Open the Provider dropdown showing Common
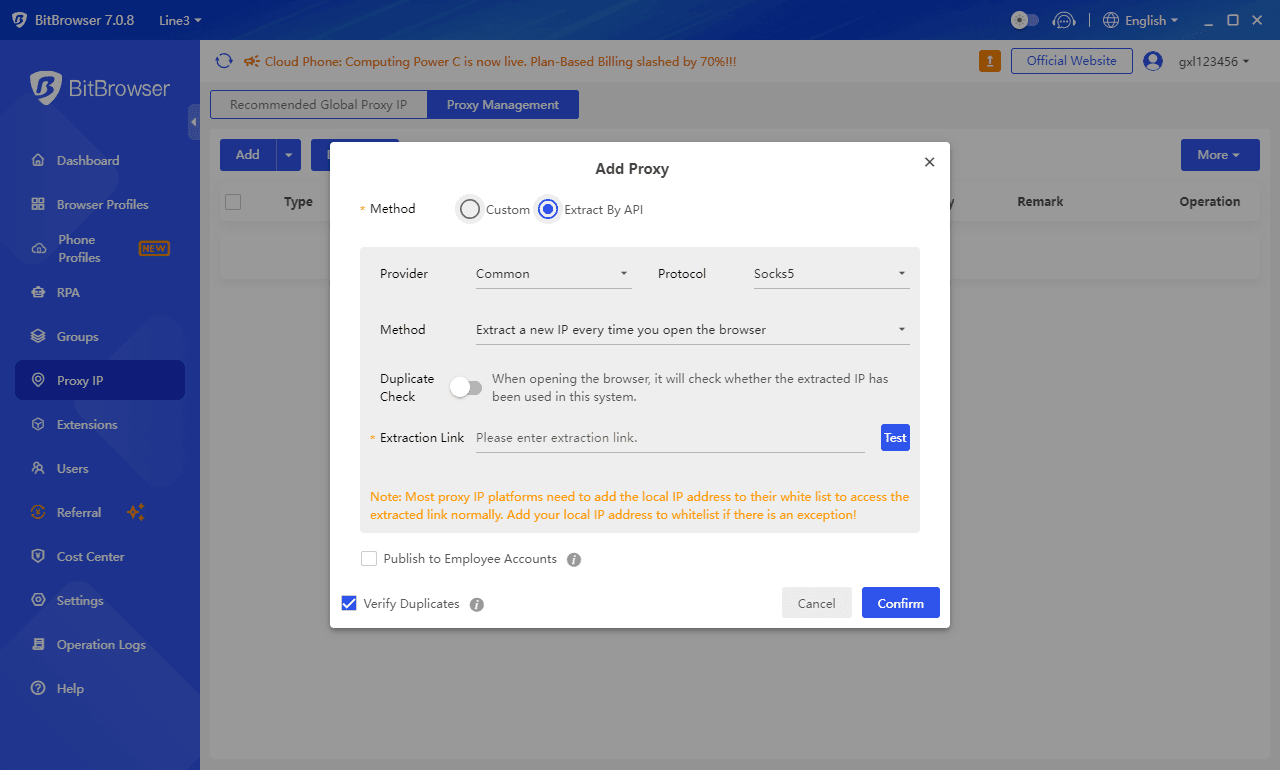The image size is (1280, 770). pyautogui.click(x=553, y=274)
